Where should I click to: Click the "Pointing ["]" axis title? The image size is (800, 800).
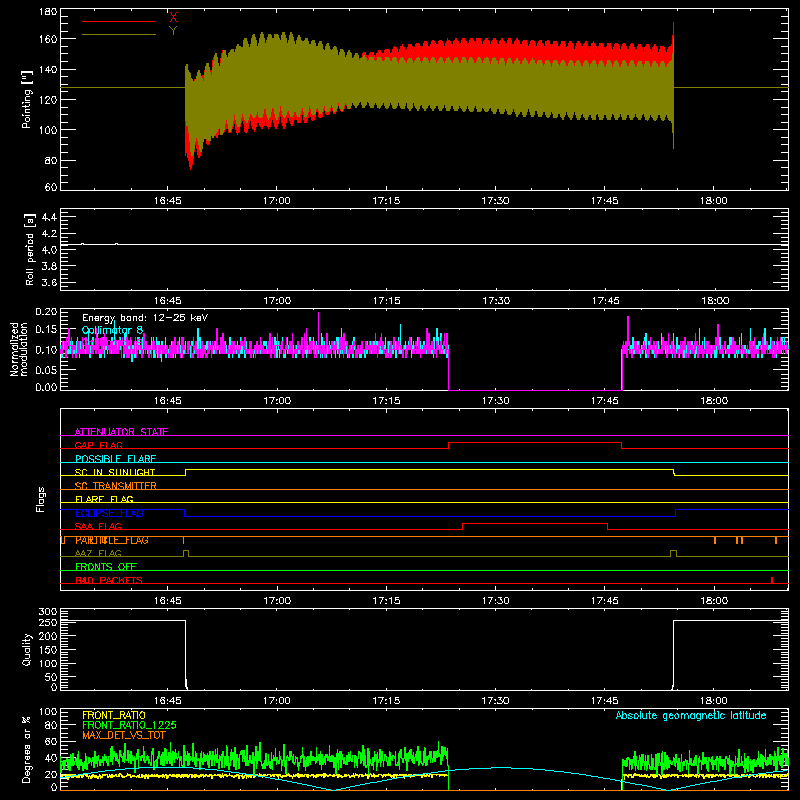click(x=27, y=99)
